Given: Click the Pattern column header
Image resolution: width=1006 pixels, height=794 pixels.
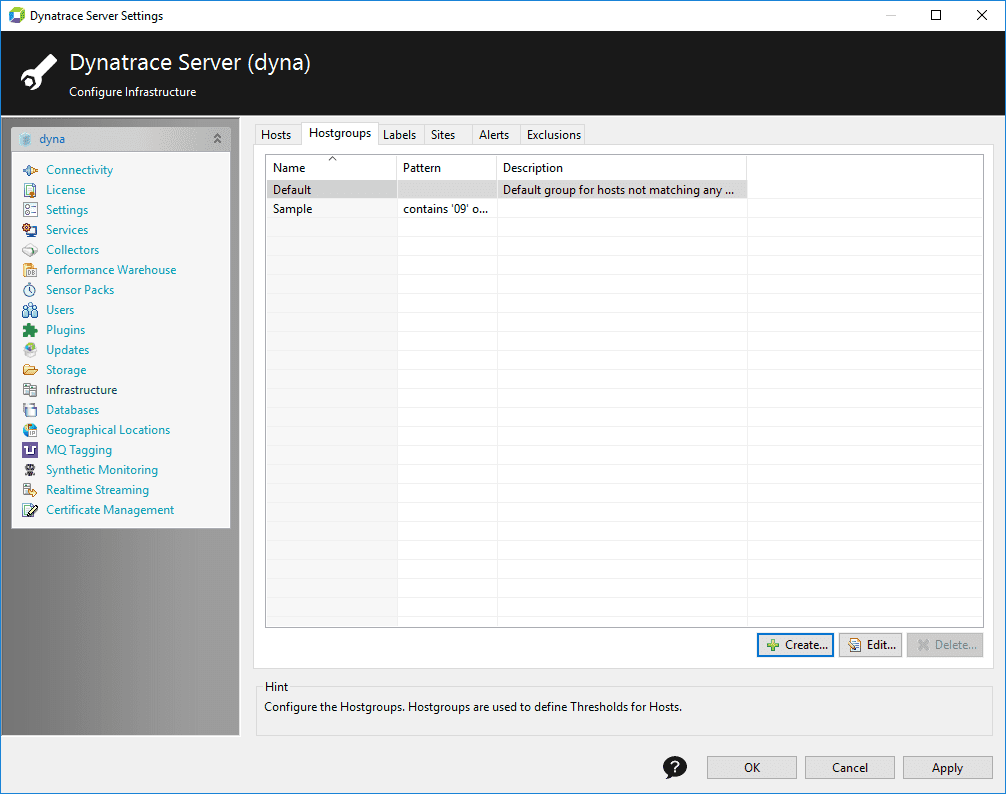Looking at the screenshot, I should pos(447,167).
